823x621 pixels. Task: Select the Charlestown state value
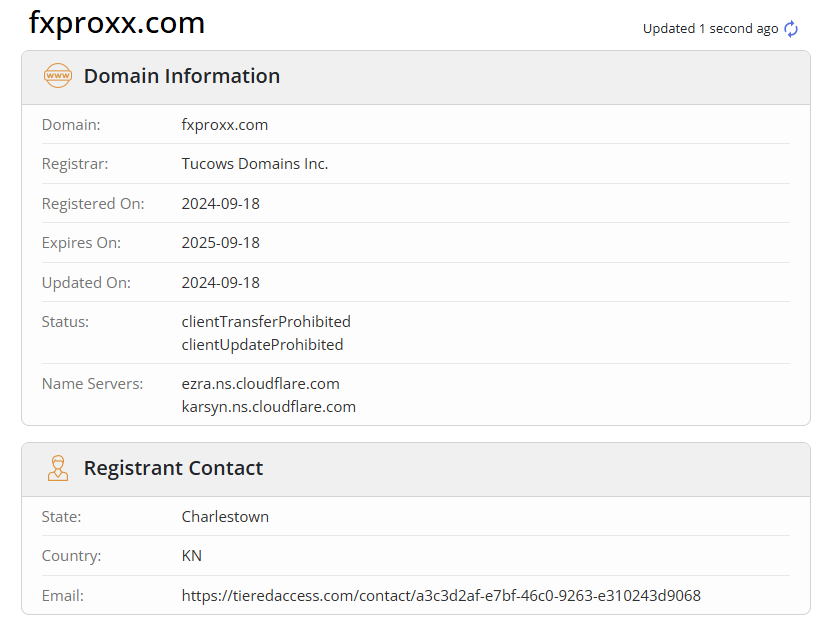[225, 516]
